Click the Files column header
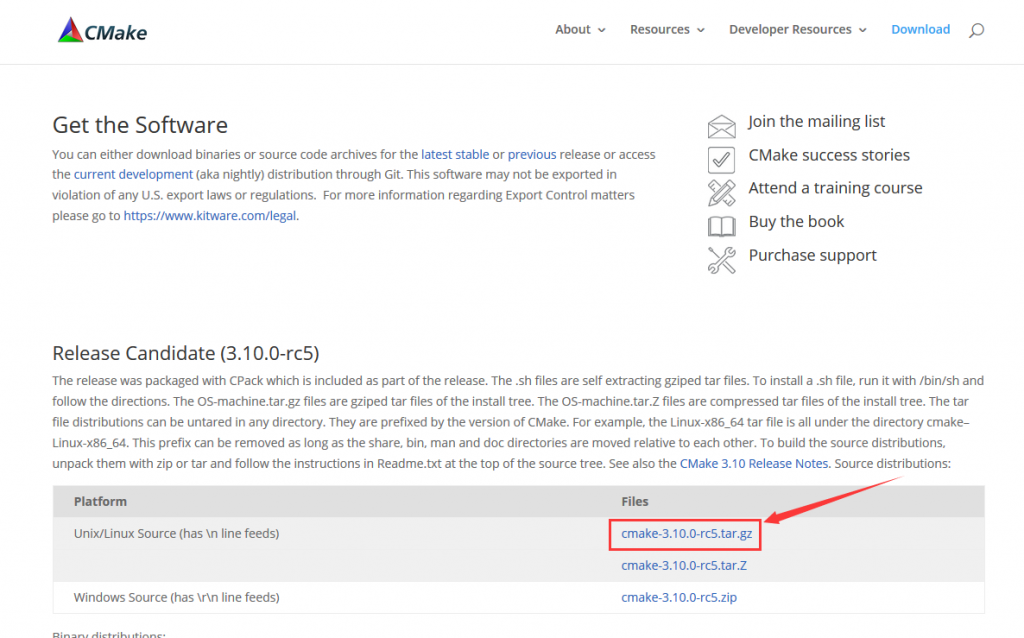The width and height of the screenshot is (1024, 638). click(x=635, y=502)
